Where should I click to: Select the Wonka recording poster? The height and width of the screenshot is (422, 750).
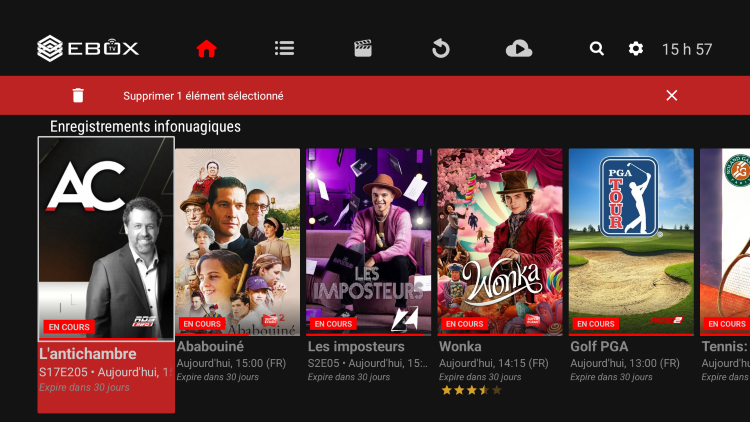click(x=500, y=241)
